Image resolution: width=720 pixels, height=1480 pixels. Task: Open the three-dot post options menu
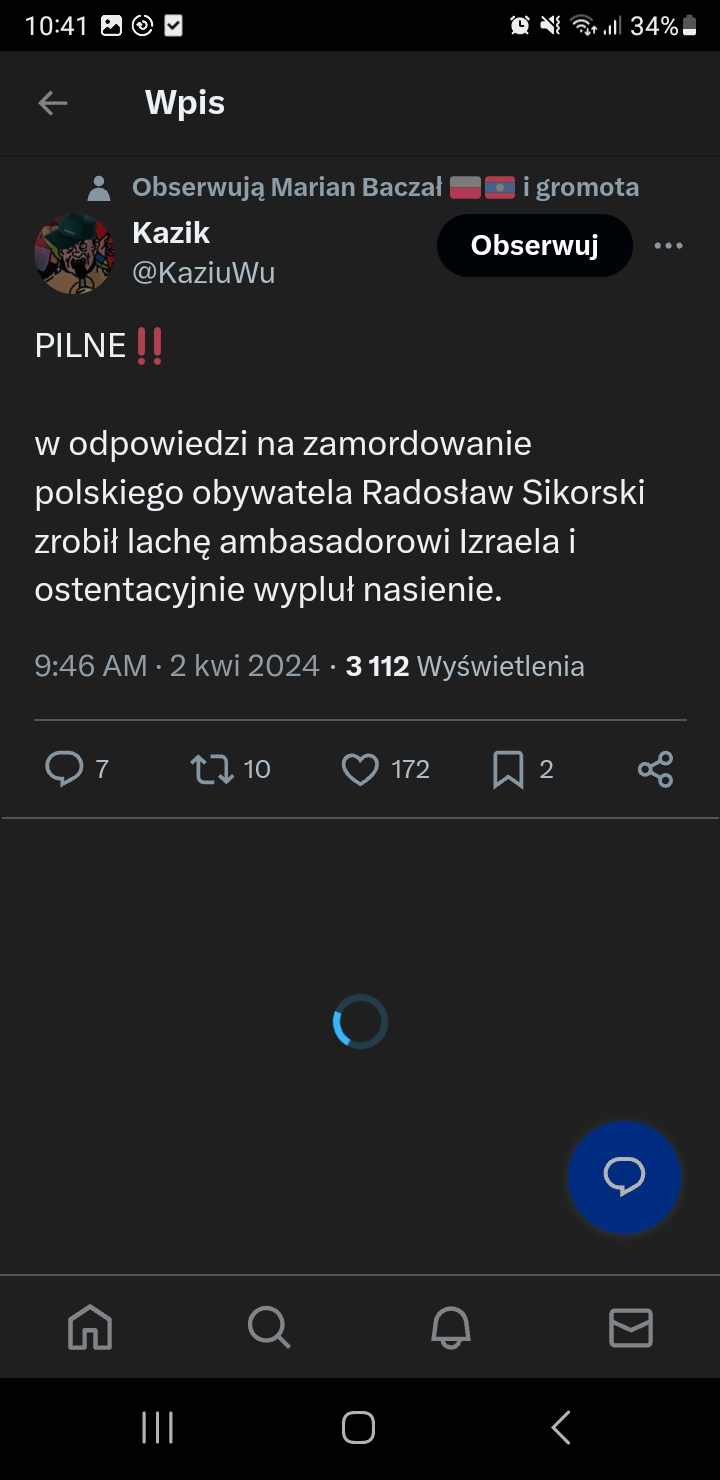[x=668, y=246]
